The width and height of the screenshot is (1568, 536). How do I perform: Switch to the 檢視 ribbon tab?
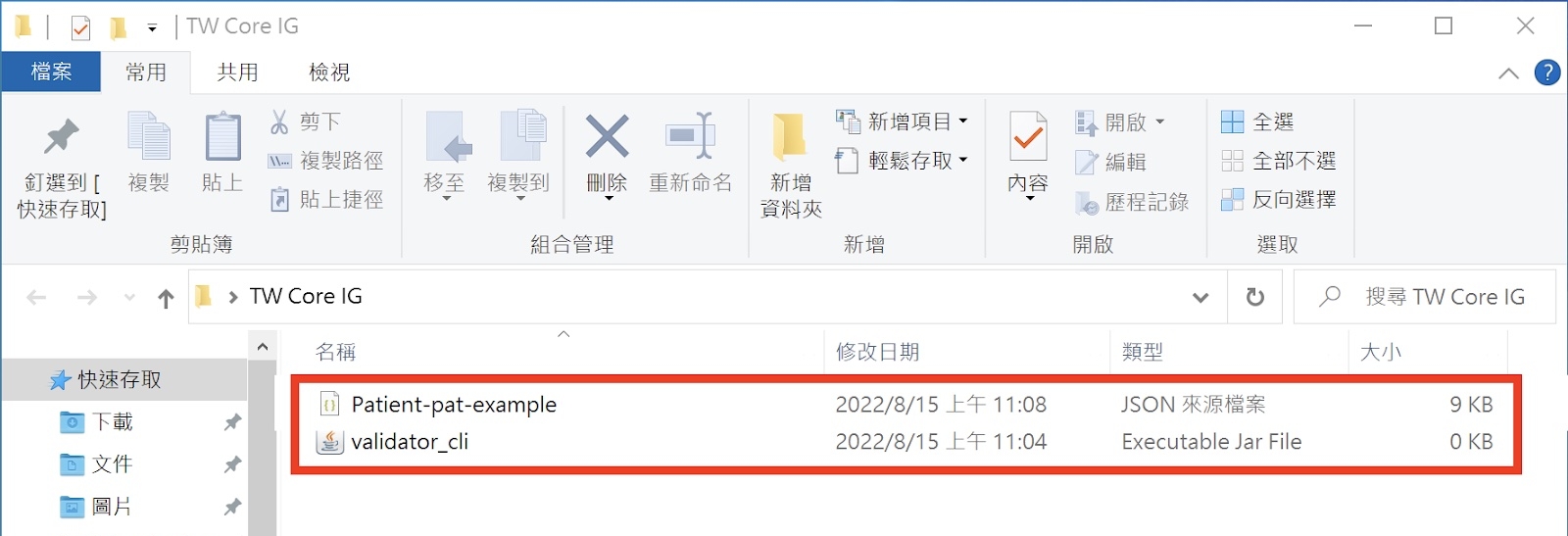tap(329, 73)
